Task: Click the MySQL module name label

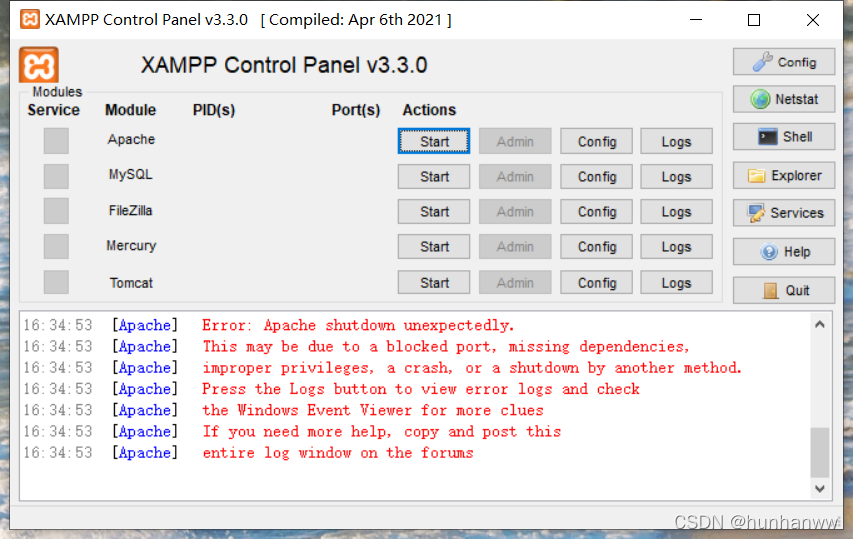Action: point(131,175)
